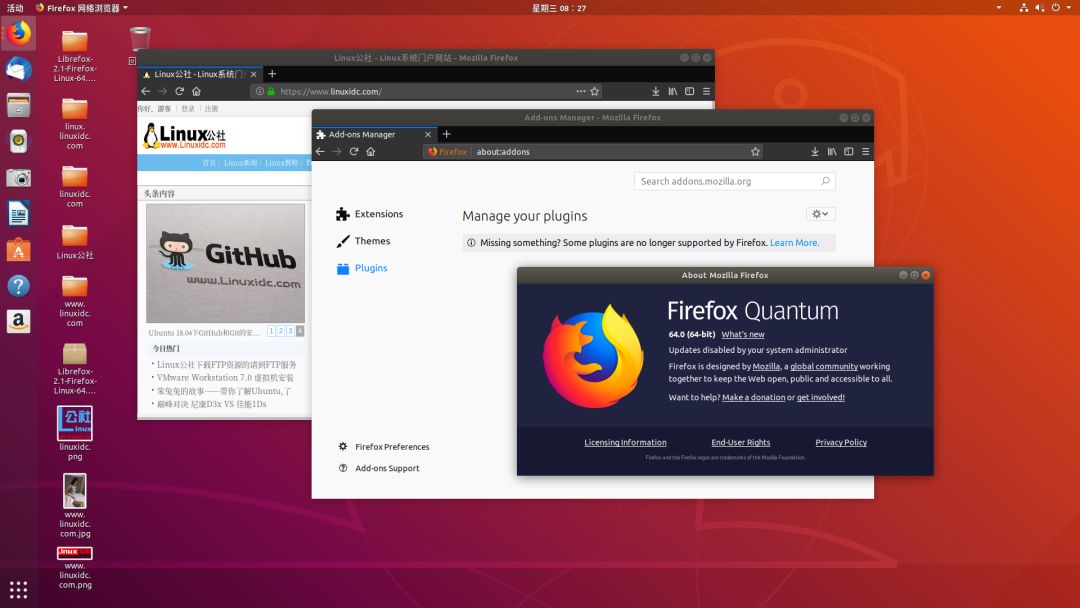Click the green padlock in linuxidc address bar
This screenshot has height=608, width=1080.
[x=271, y=91]
